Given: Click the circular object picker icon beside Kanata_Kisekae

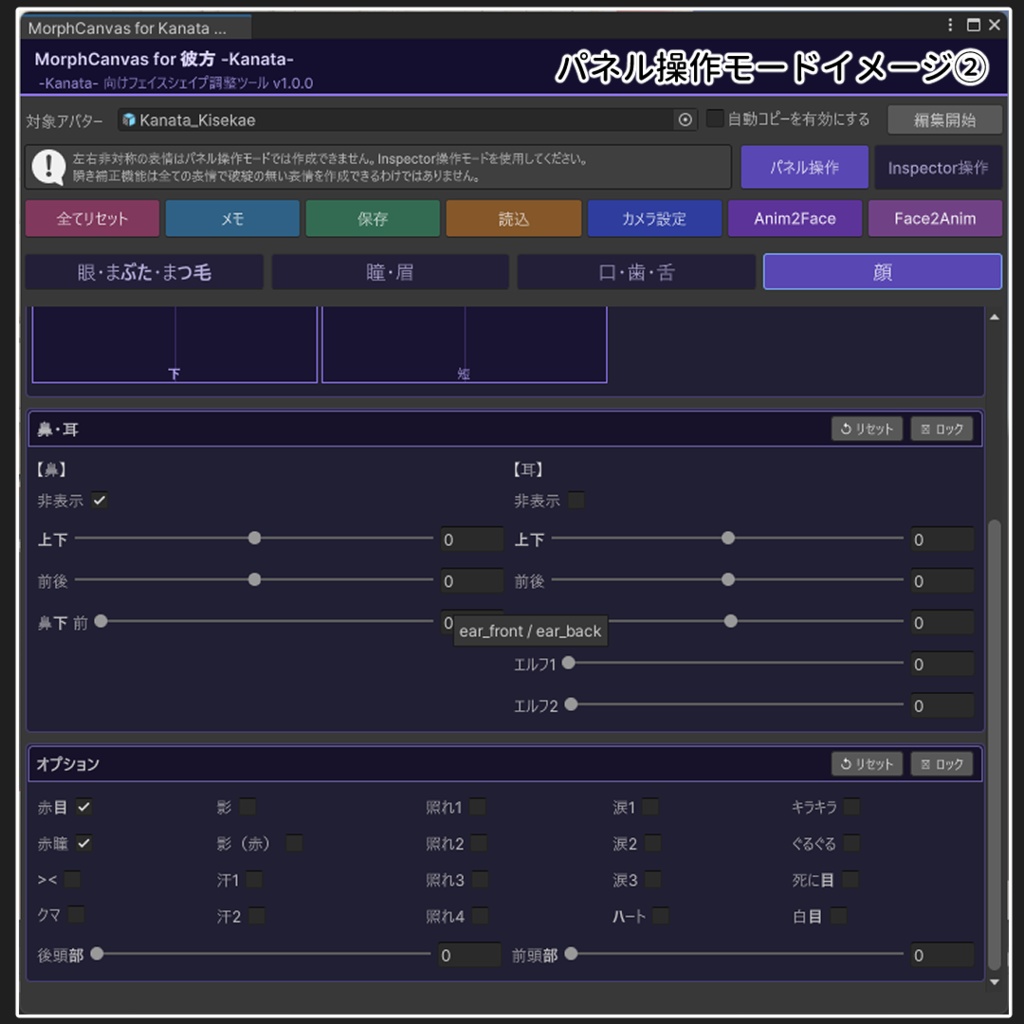Looking at the screenshot, I should [x=684, y=118].
